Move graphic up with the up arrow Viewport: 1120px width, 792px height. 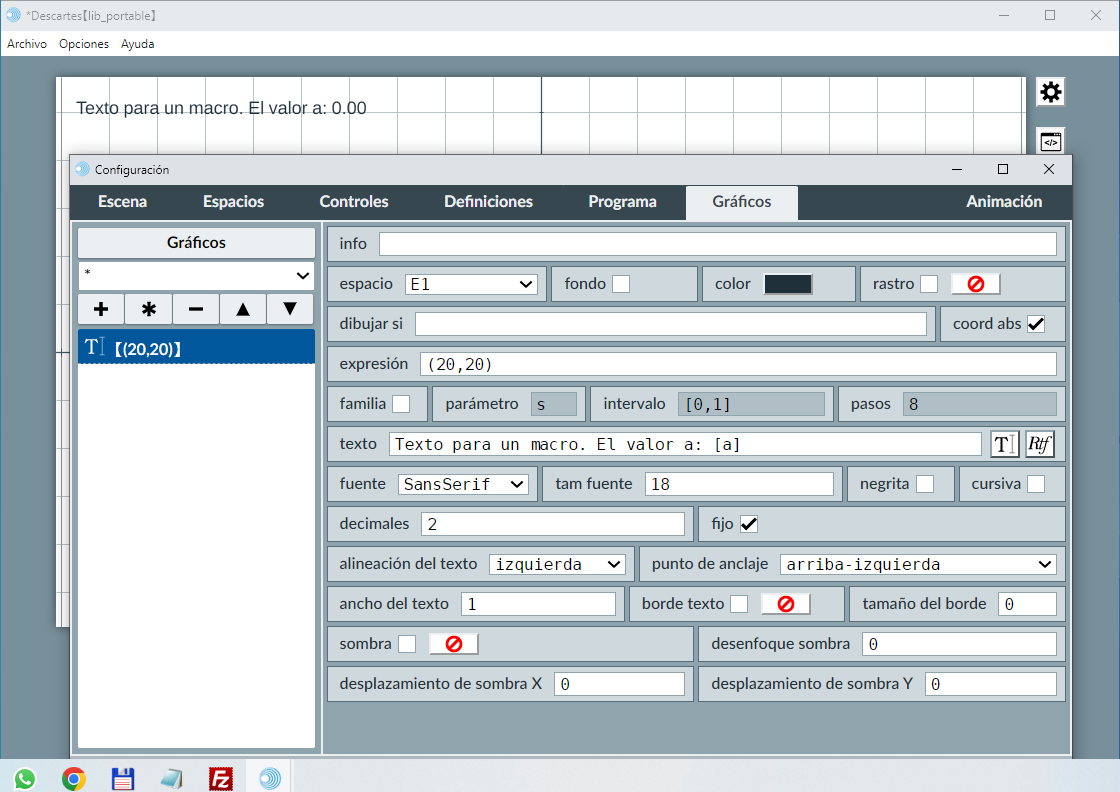[243, 309]
